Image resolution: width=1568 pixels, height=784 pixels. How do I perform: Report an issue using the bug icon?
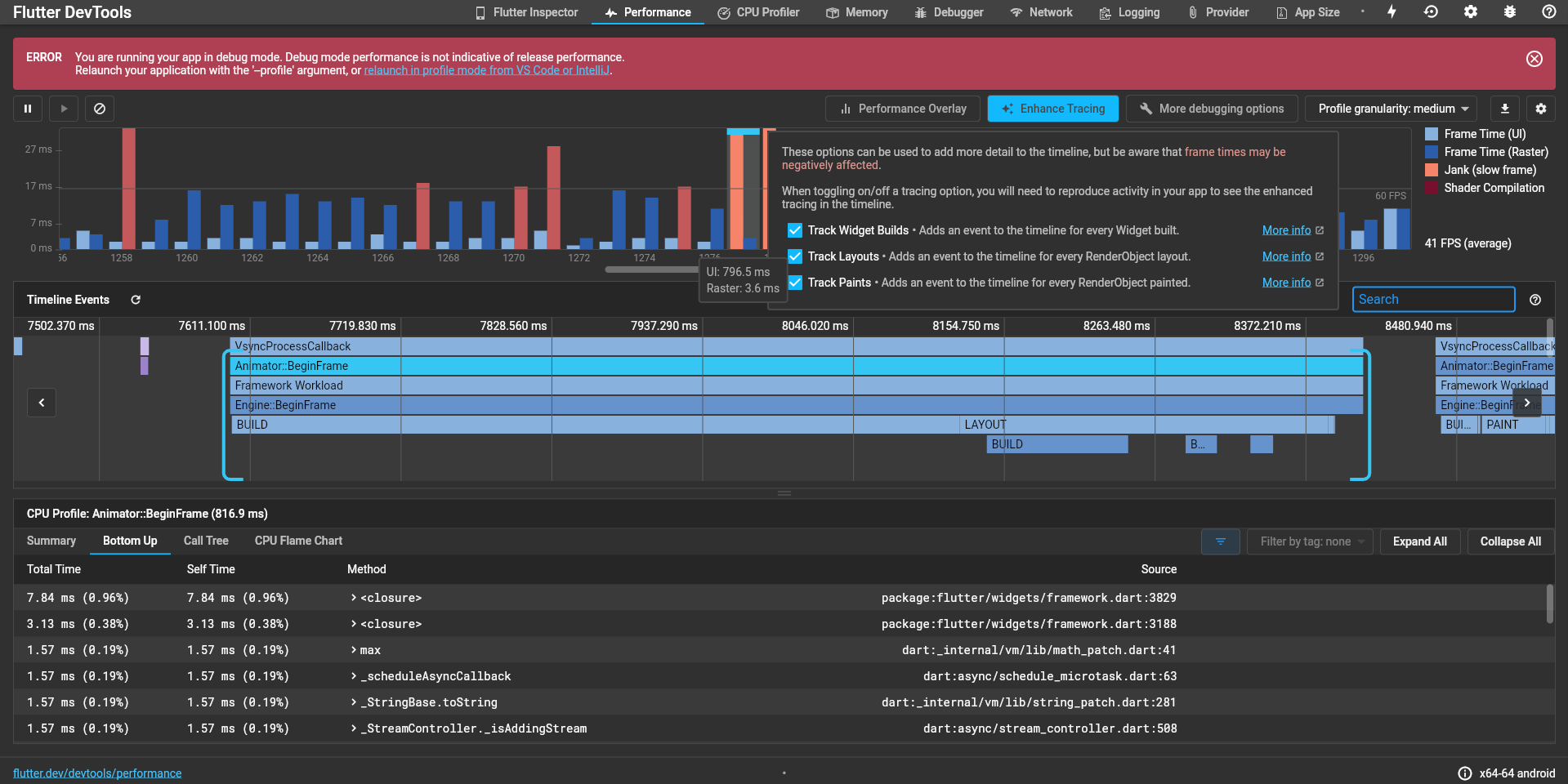point(1510,11)
